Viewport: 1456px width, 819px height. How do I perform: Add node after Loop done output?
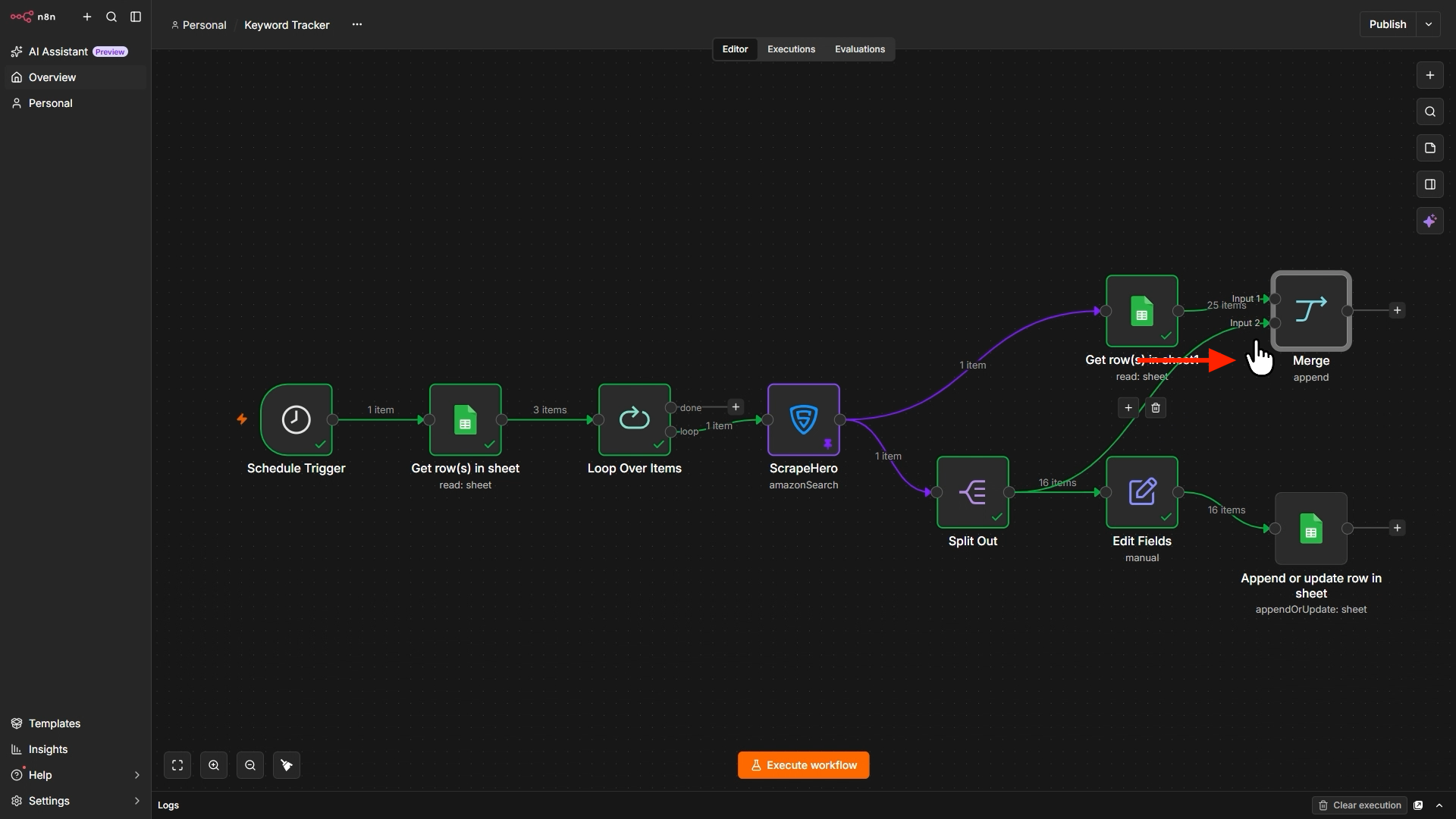click(736, 407)
